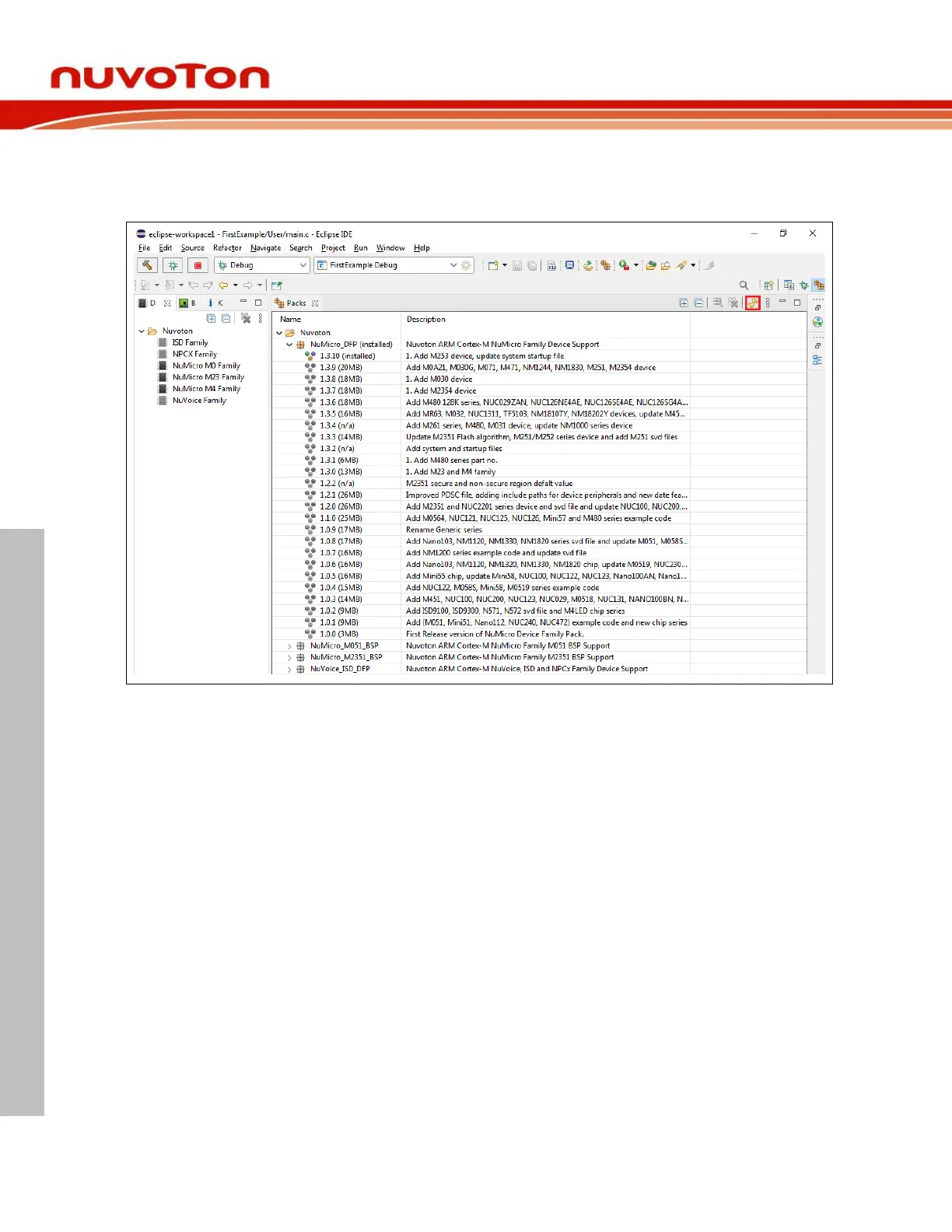Click the New file toolbar icon
Screen dimensions: 952x1232
[492, 265]
